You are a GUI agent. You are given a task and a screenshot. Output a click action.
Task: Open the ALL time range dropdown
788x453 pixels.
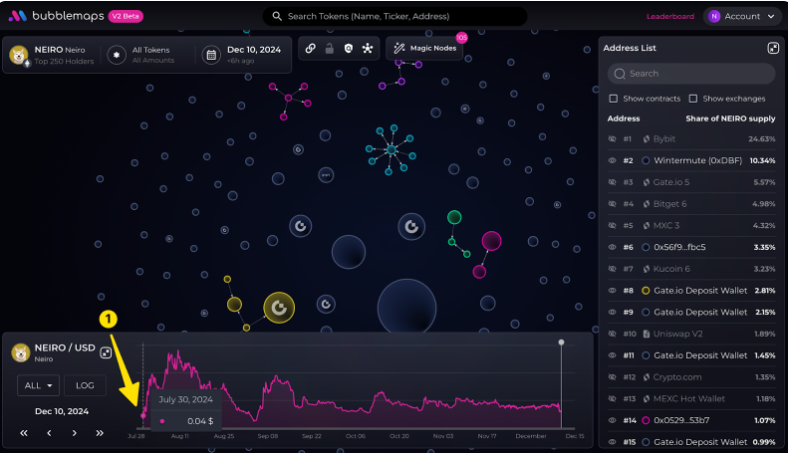pos(39,385)
